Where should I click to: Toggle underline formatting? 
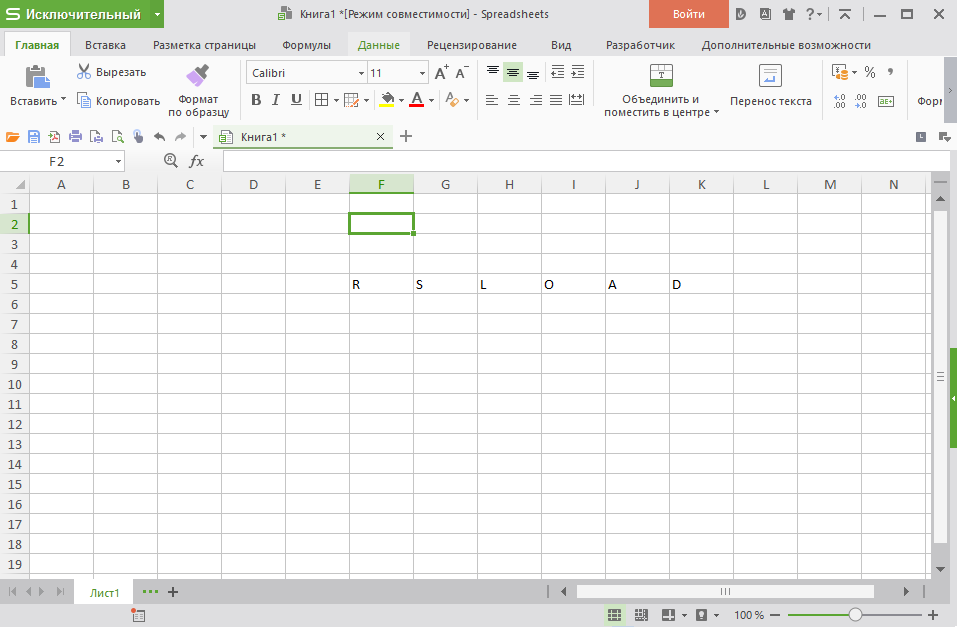coord(296,100)
